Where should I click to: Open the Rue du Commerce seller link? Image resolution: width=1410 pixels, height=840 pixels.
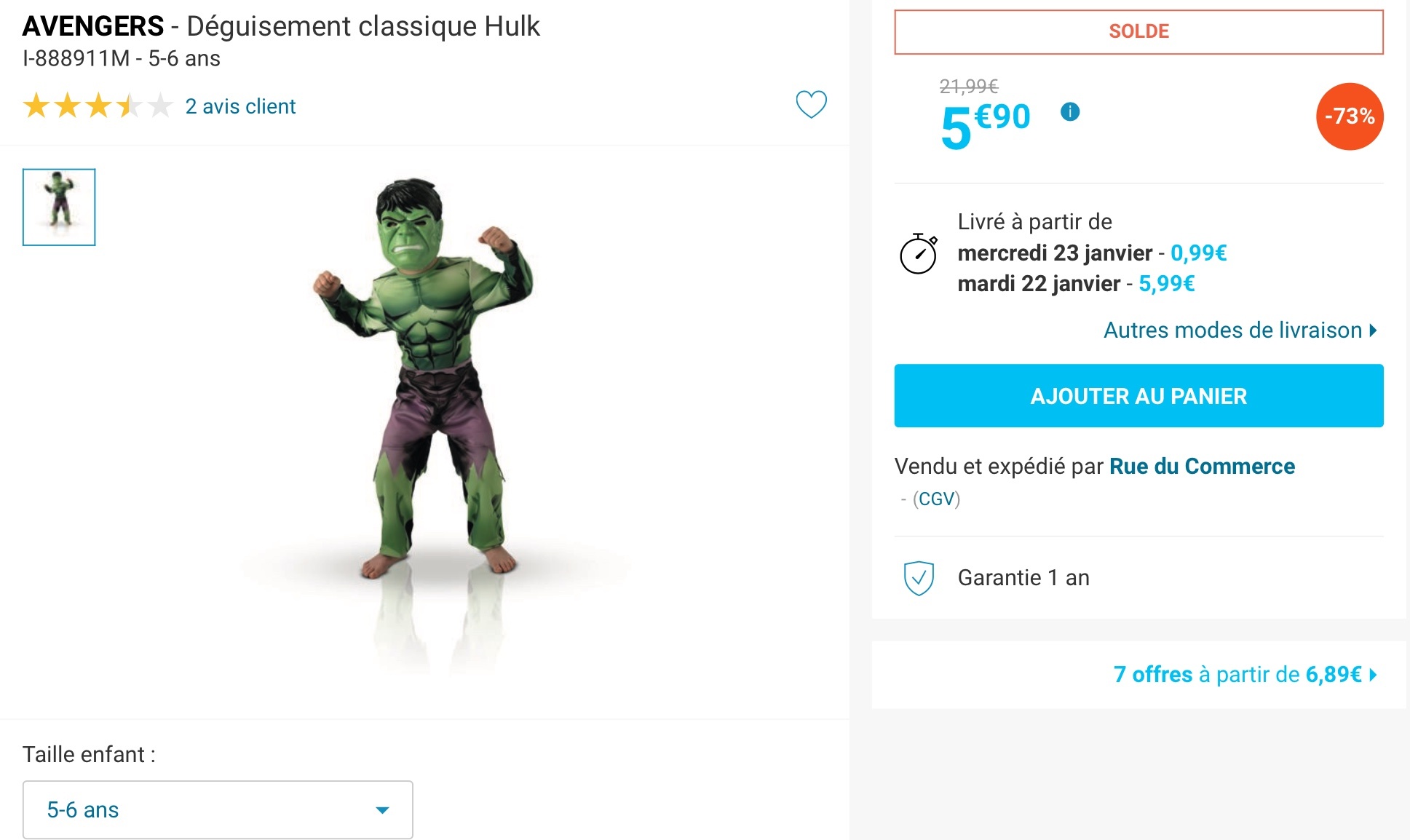coord(1202,467)
